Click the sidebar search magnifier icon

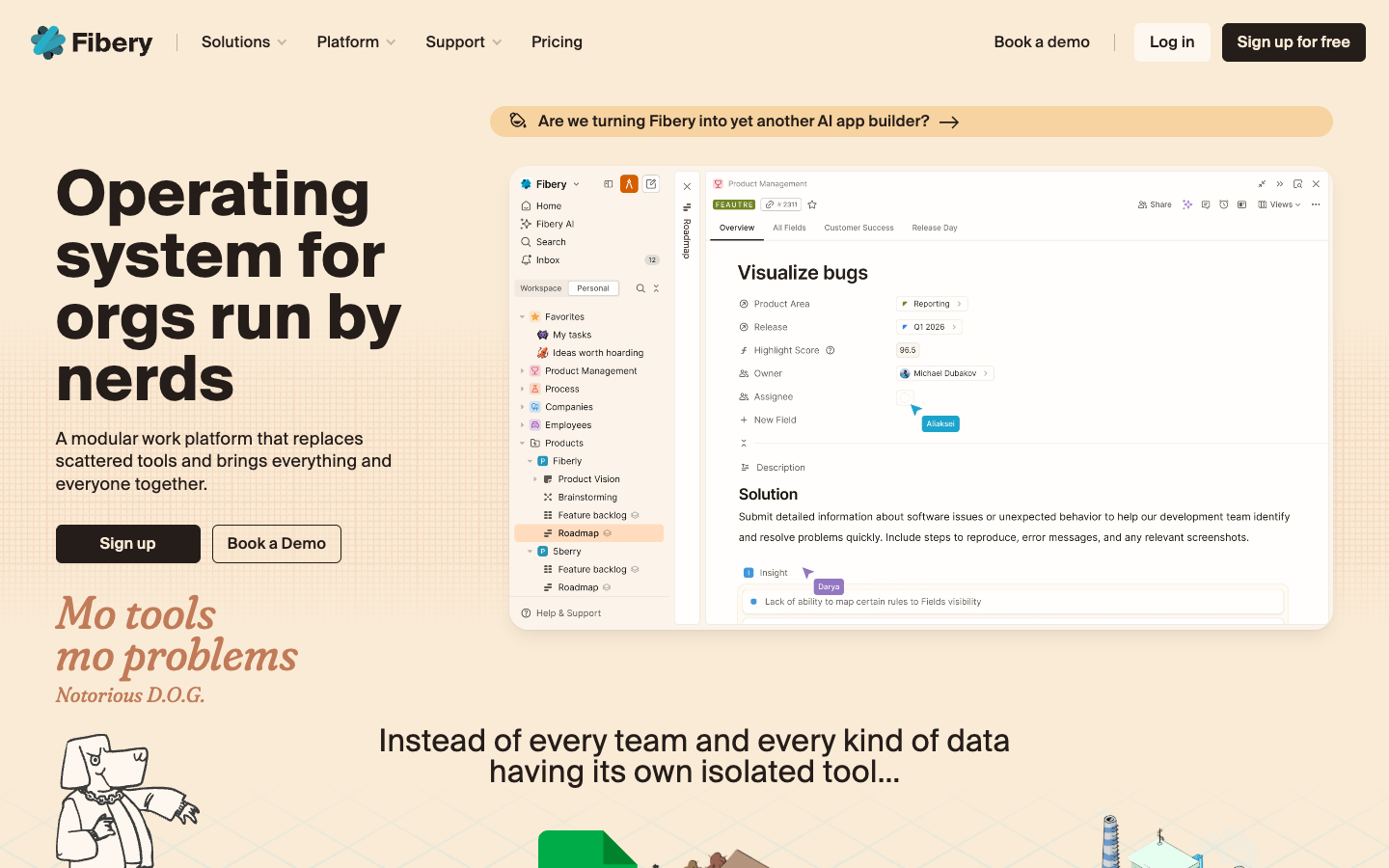640,288
